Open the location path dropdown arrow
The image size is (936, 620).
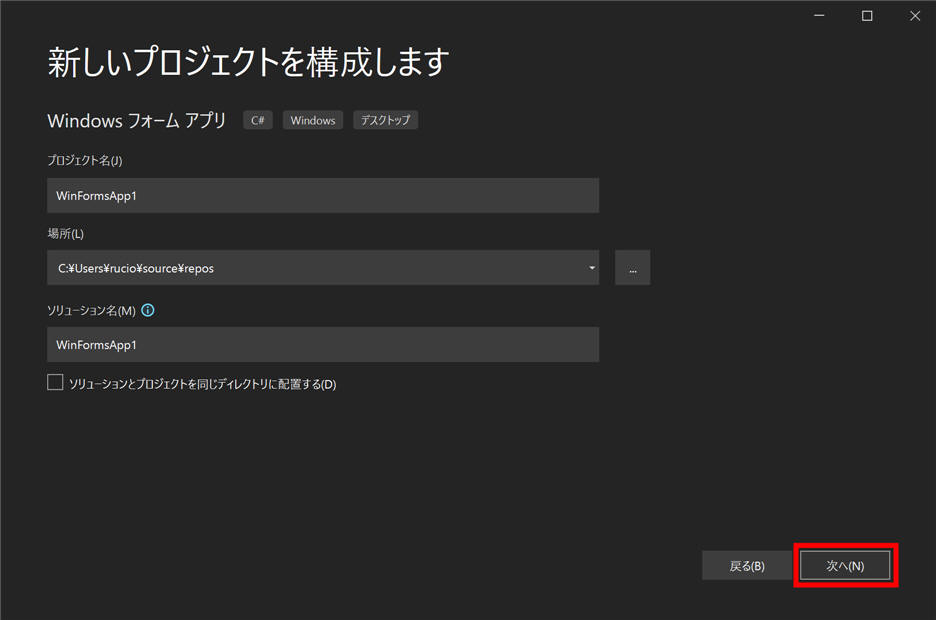(592, 268)
